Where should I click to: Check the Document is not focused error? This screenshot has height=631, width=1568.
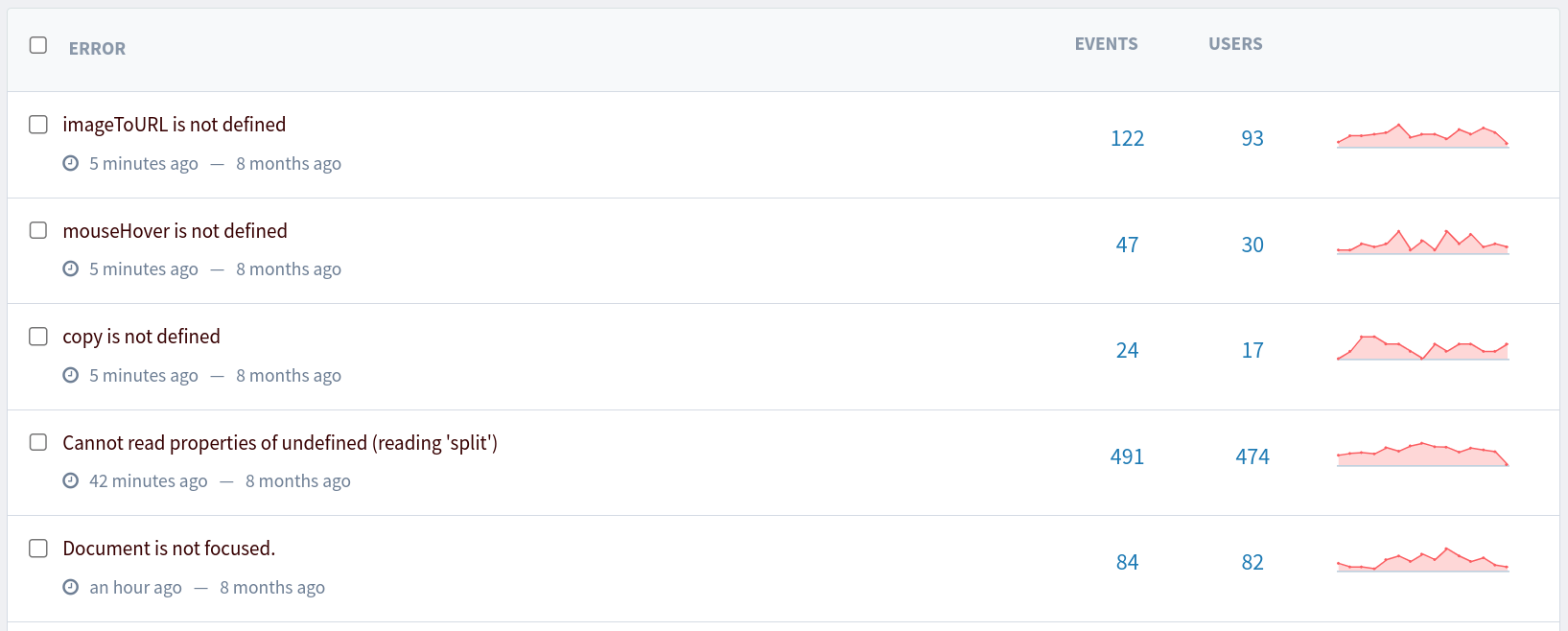tap(37, 548)
